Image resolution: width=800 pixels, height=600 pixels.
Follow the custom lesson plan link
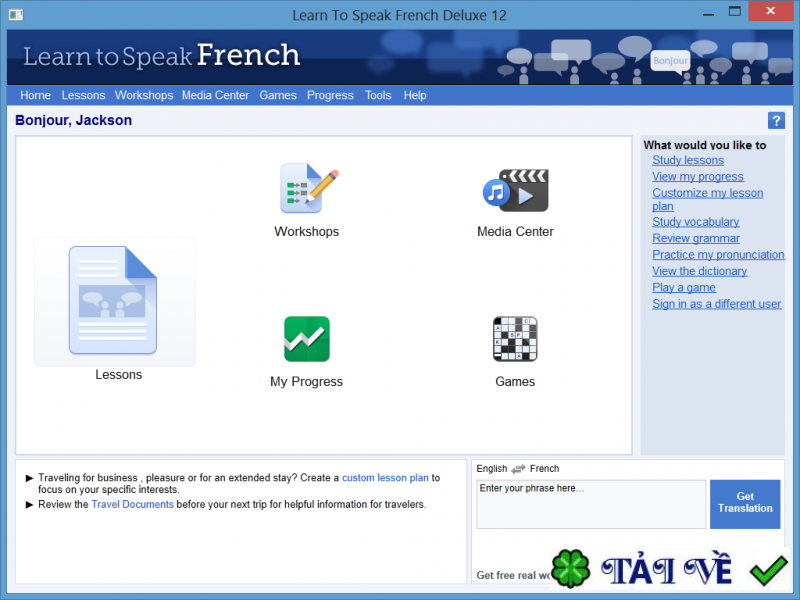[x=385, y=477]
